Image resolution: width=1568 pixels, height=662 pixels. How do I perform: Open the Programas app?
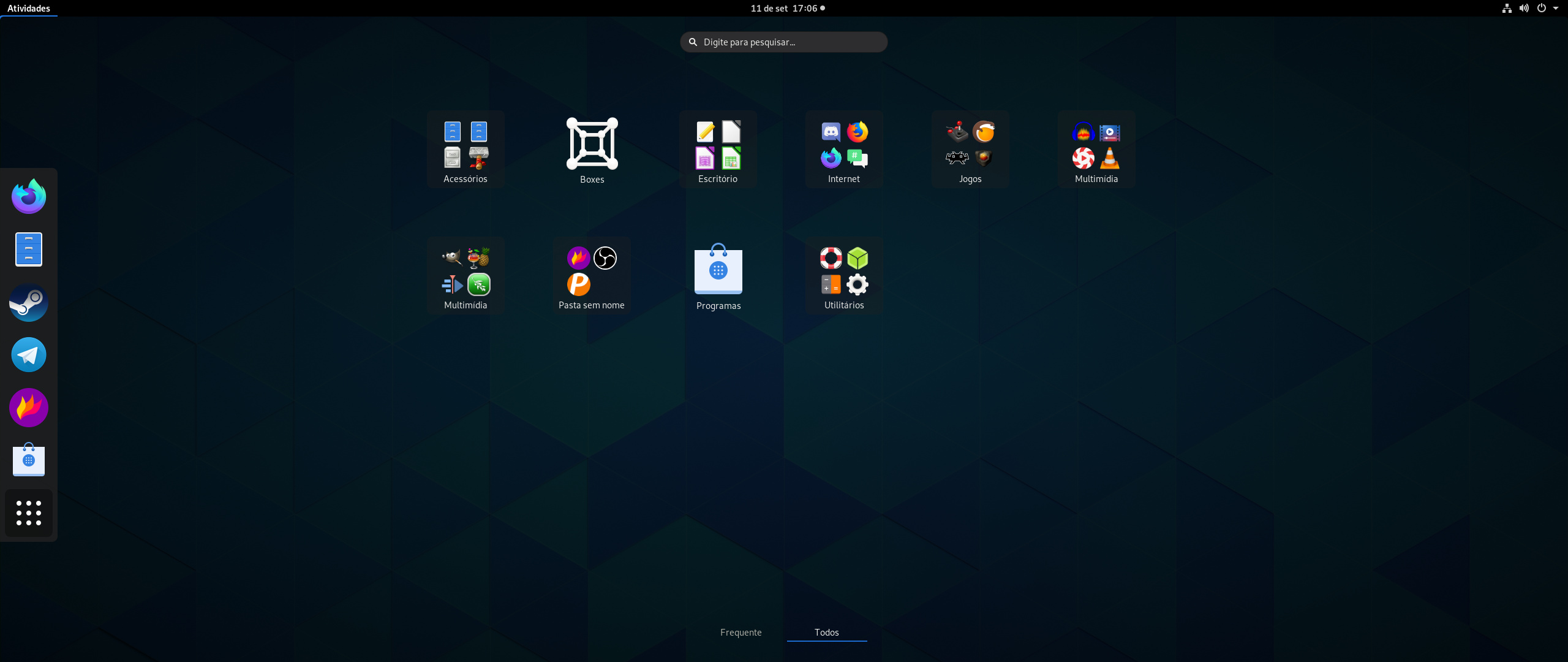[718, 276]
